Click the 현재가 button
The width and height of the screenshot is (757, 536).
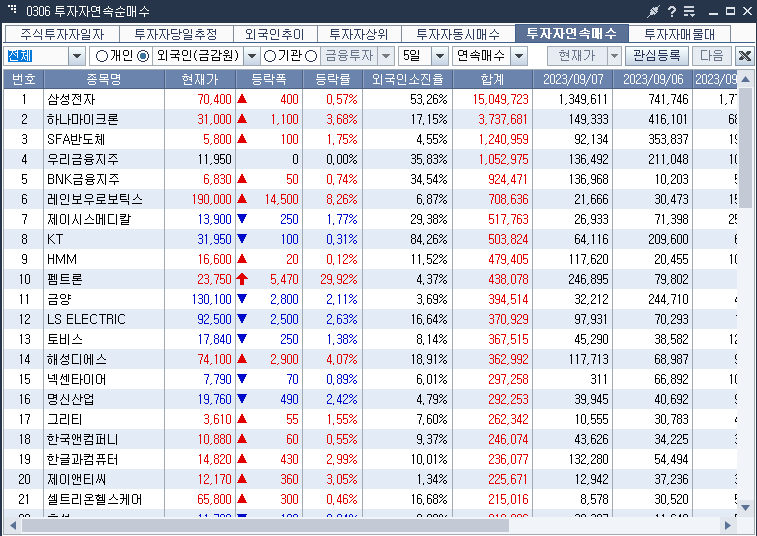(577, 56)
